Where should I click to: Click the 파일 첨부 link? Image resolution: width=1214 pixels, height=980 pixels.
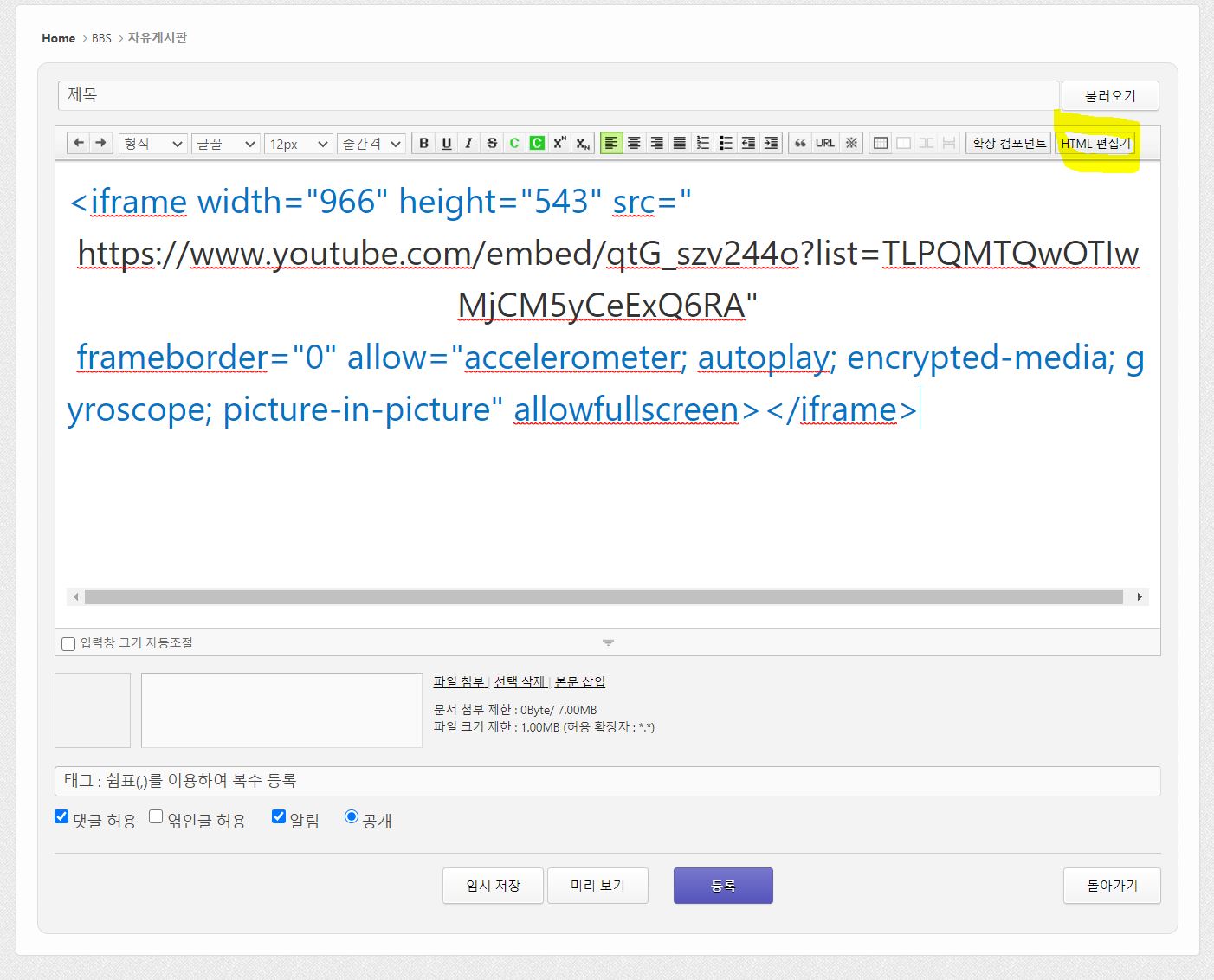pos(459,682)
